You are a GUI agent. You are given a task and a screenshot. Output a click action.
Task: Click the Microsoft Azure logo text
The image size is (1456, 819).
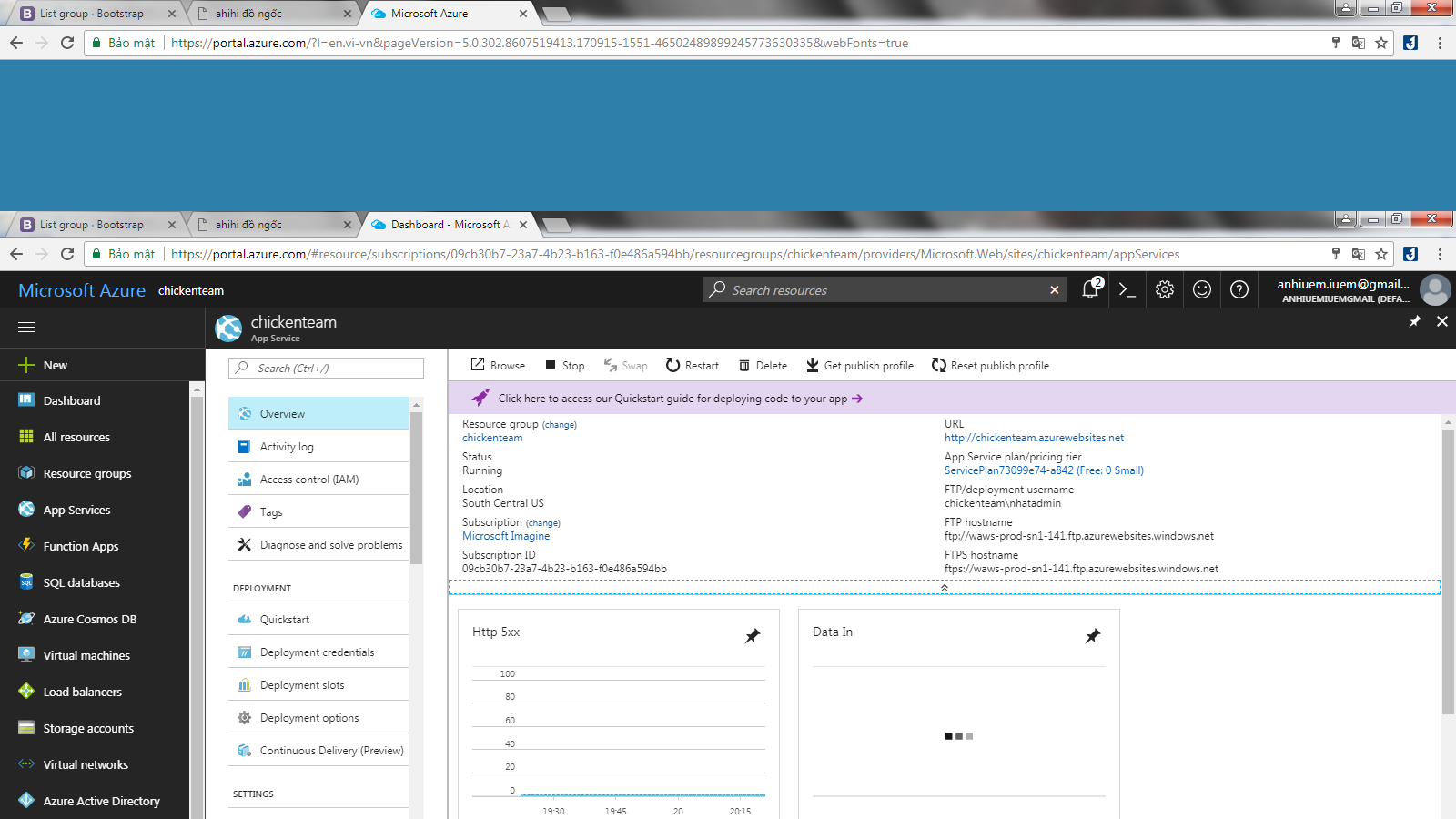pos(82,290)
